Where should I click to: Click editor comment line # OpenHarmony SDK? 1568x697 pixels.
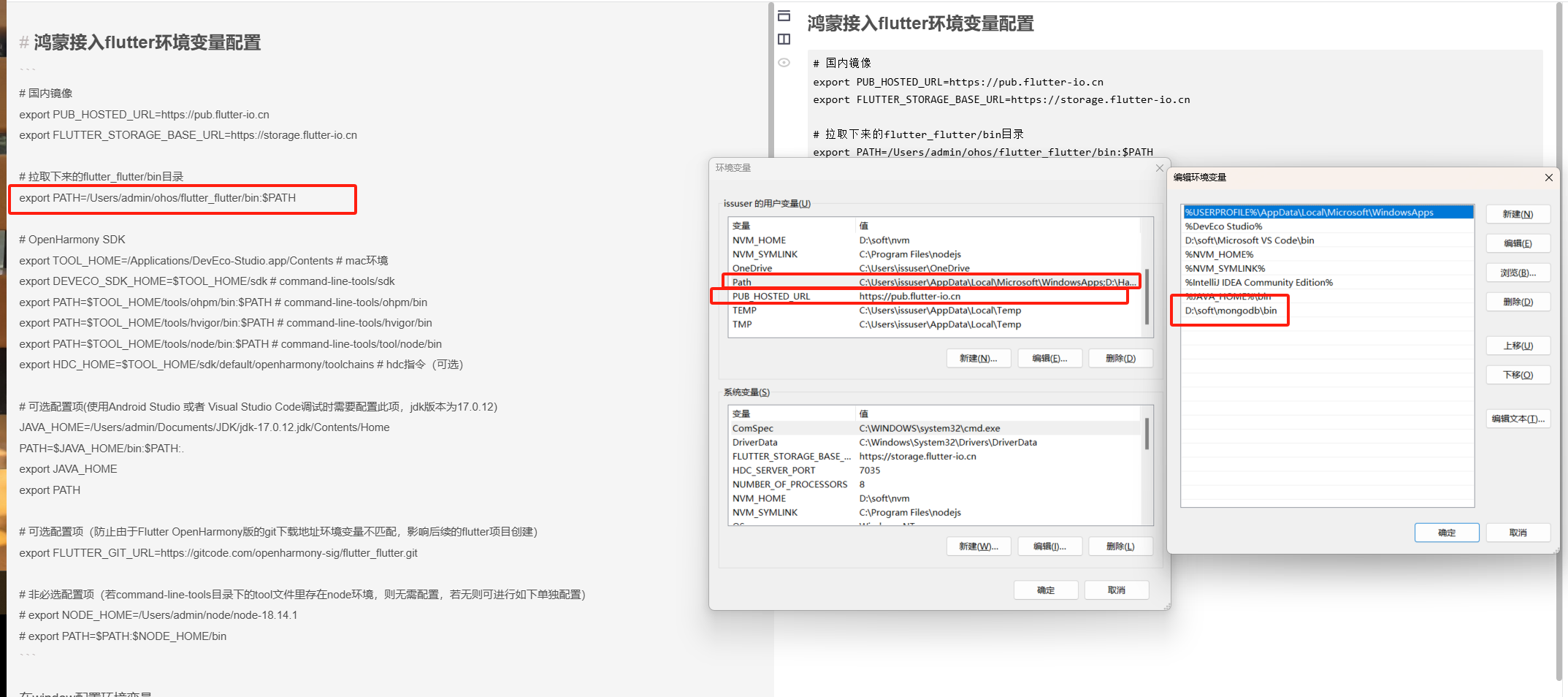(x=72, y=240)
